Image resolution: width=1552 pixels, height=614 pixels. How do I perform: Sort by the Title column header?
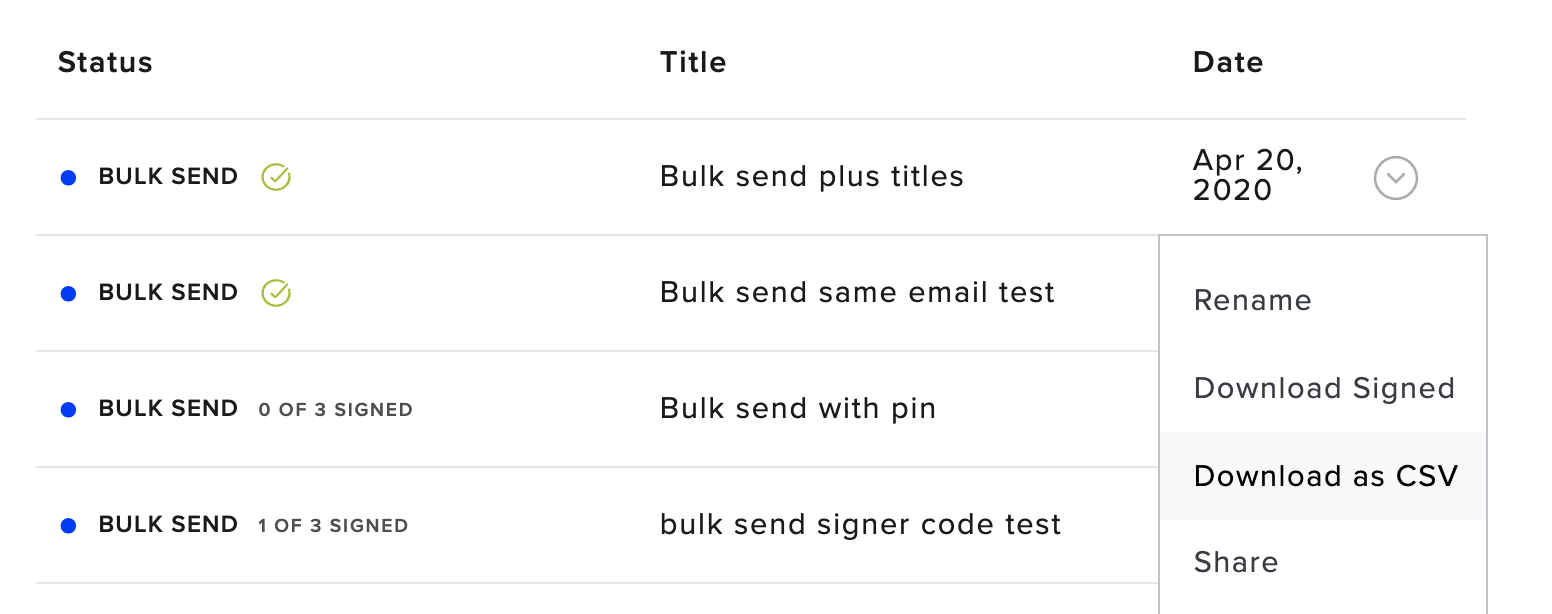pyautogui.click(x=693, y=62)
